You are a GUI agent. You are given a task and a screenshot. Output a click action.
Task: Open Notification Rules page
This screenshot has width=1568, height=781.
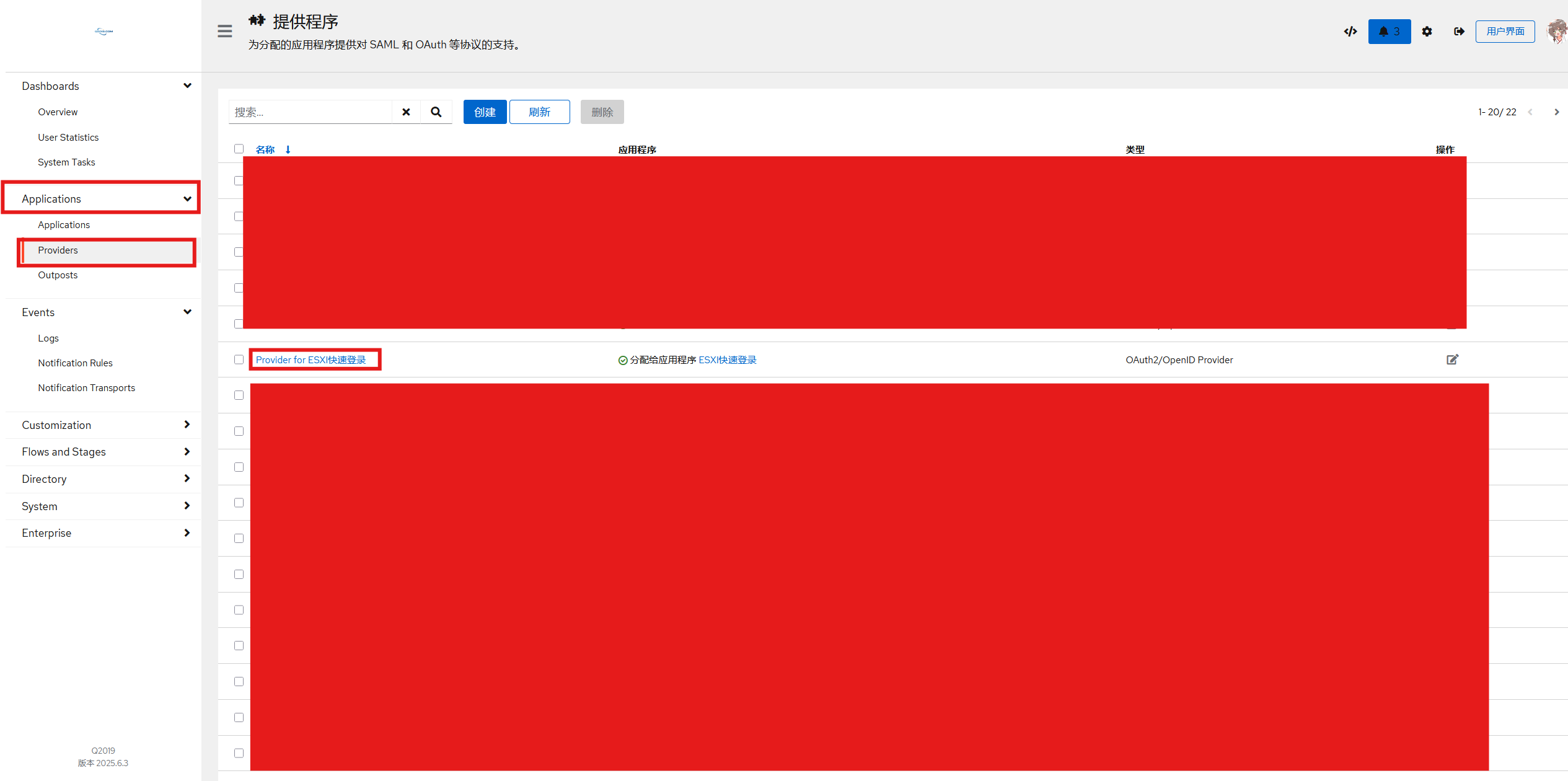(x=75, y=363)
